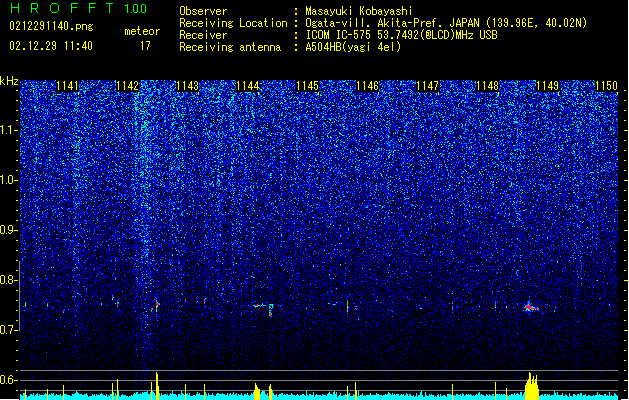This screenshot has height=400, width=629.
Task: Click the 1147 time axis label
Action: (428, 86)
